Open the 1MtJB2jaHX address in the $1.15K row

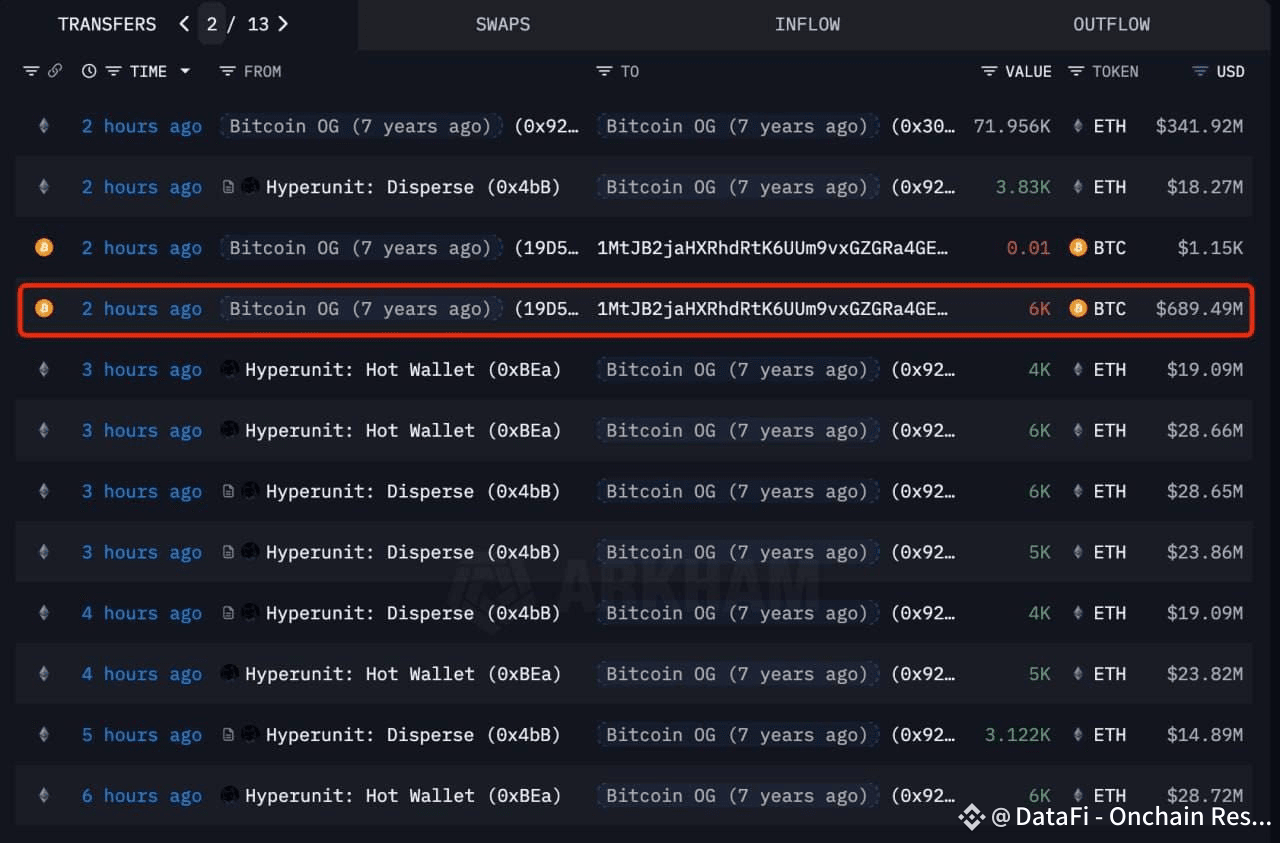[x=772, y=248]
